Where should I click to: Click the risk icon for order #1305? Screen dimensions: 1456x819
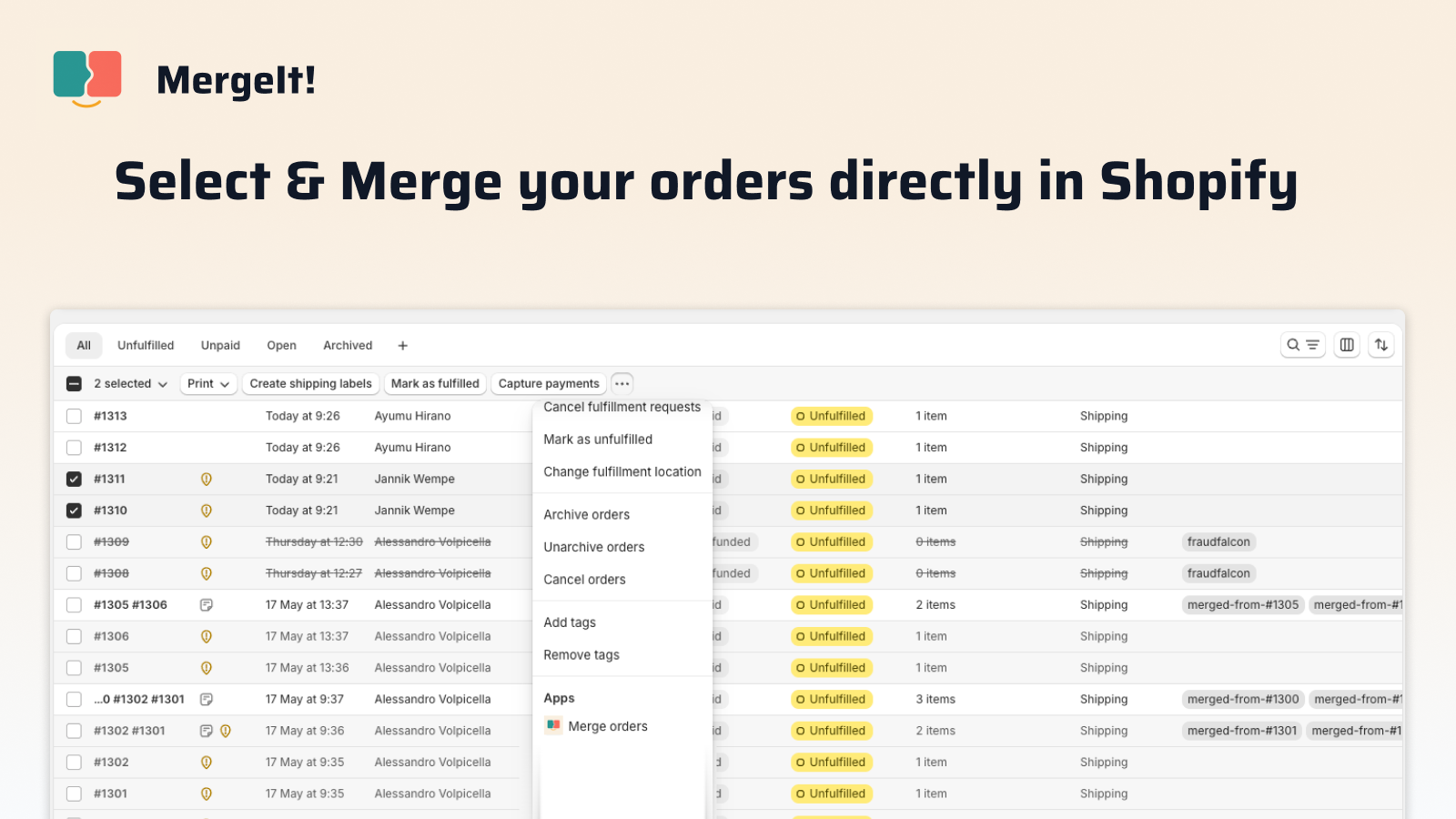tap(207, 668)
